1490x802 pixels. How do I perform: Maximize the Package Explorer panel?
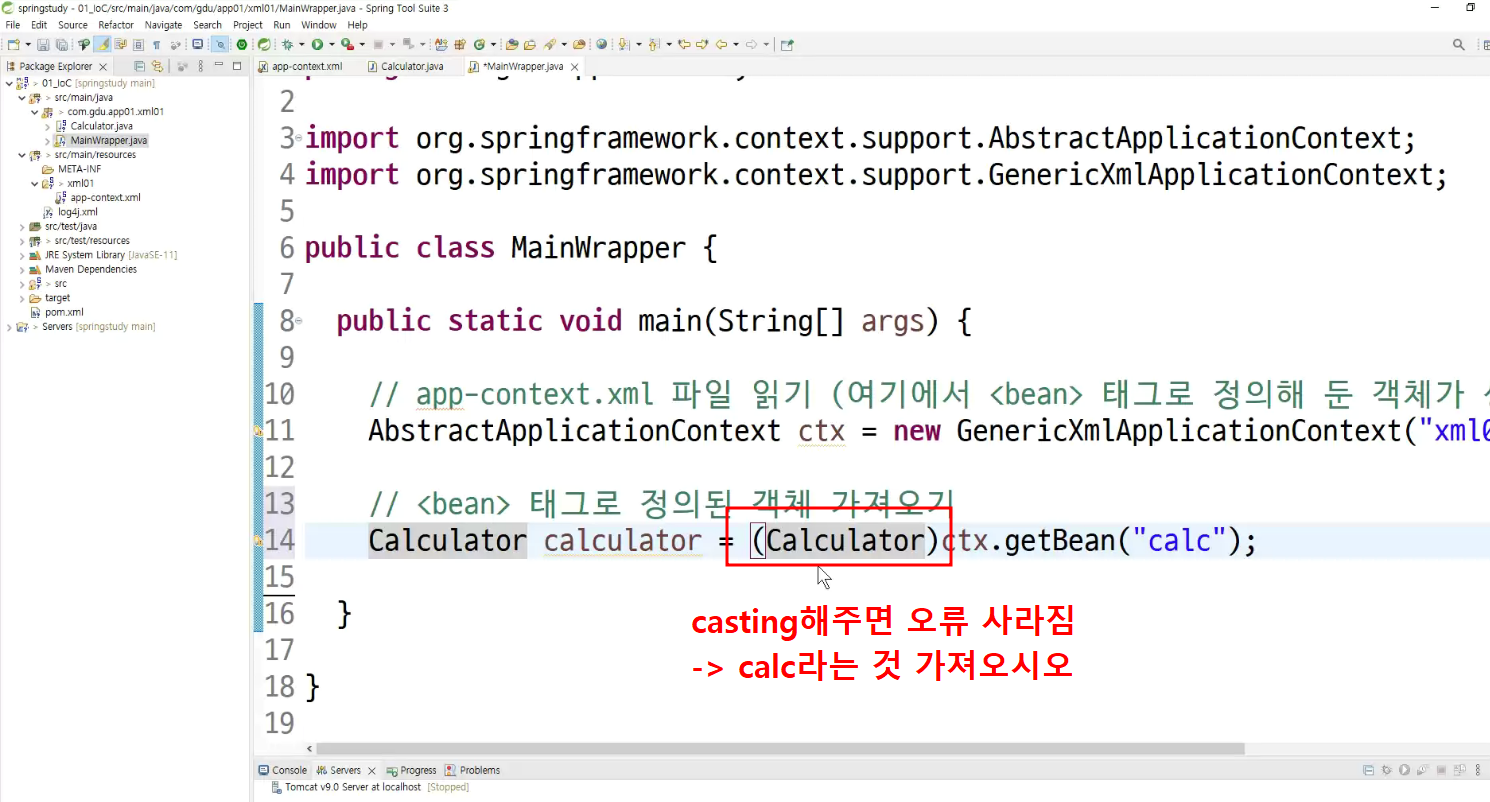tap(237, 66)
